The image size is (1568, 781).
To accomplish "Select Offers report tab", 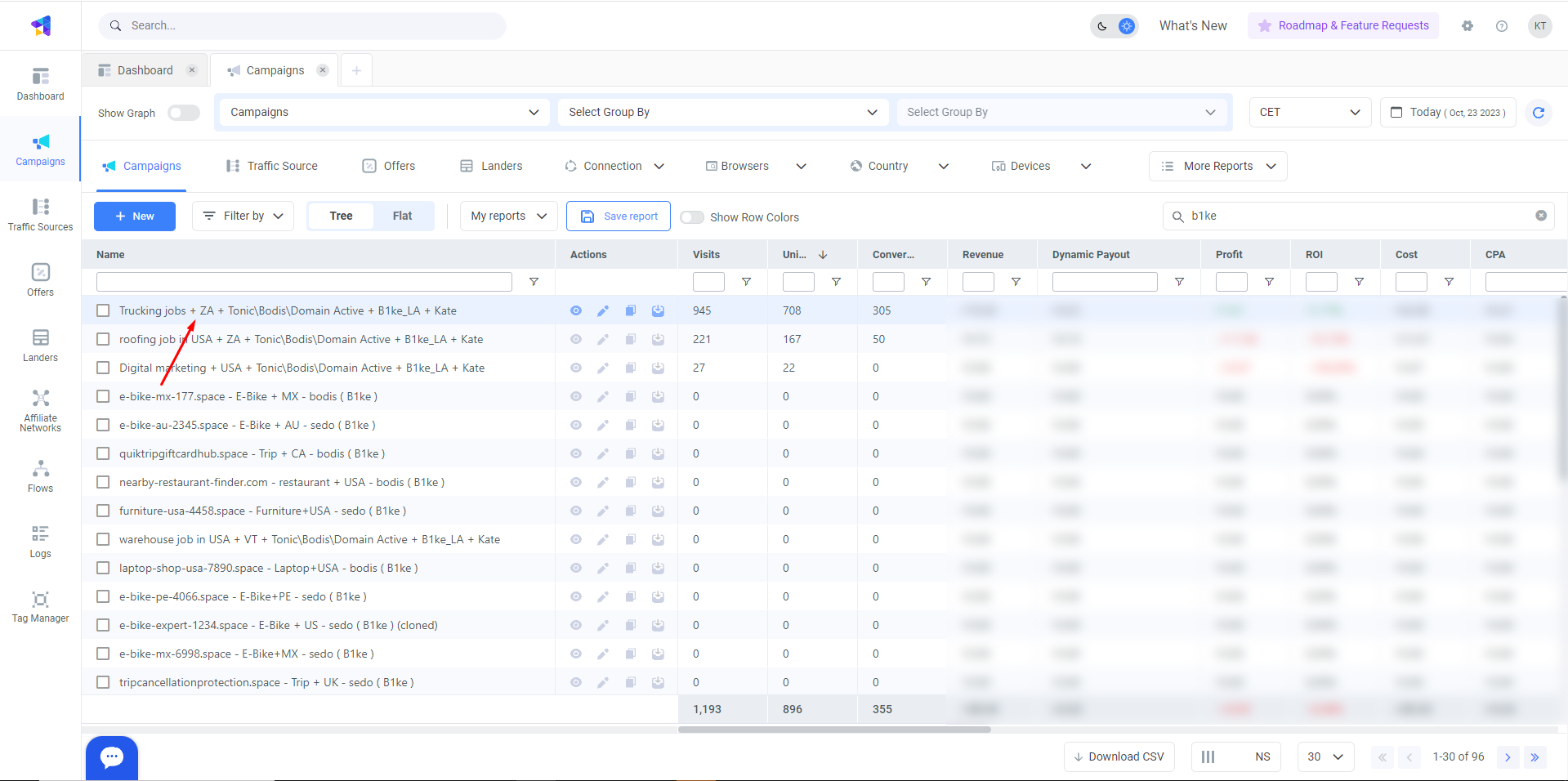I will [389, 166].
